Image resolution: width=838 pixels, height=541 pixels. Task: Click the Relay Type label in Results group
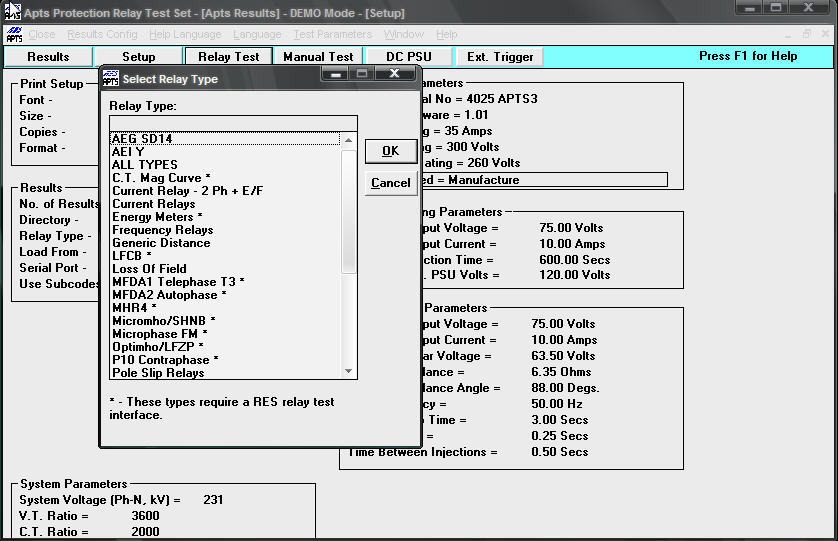(x=55, y=236)
